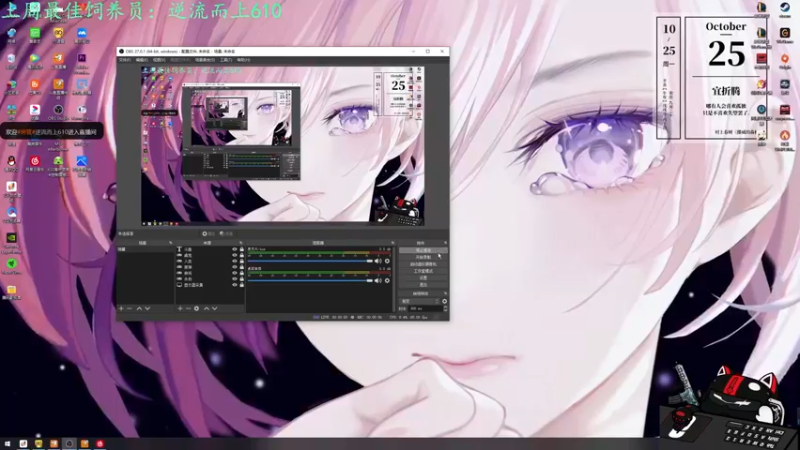Select the 显示器采集 source row
Image resolution: width=800 pixels, height=450 pixels.
tap(210, 285)
